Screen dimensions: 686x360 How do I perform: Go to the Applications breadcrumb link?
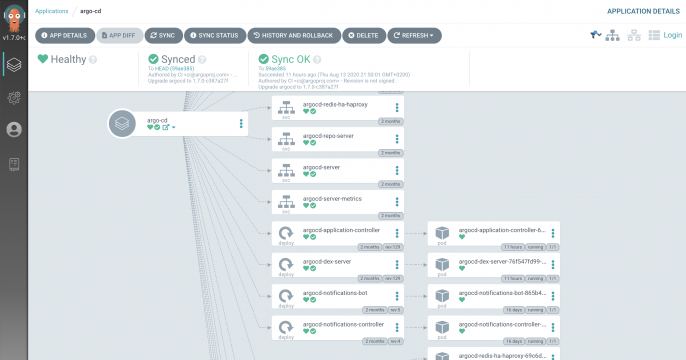(52, 11)
